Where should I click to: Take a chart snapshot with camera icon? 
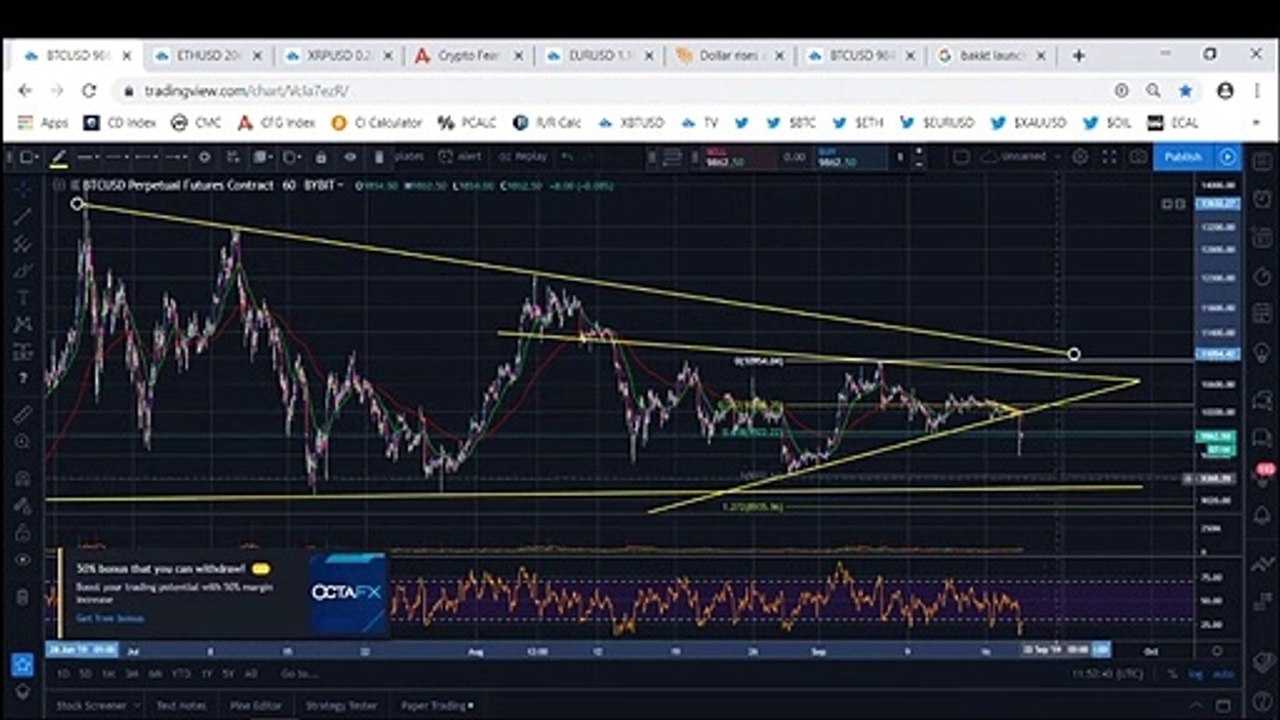(1137, 157)
